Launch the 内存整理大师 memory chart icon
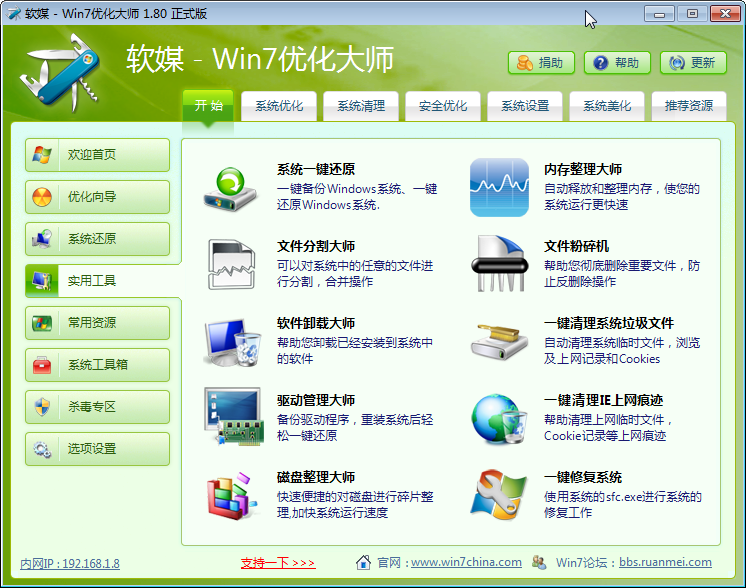Image resolution: width=746 pixels, height=588 pixels. point(499,187)
